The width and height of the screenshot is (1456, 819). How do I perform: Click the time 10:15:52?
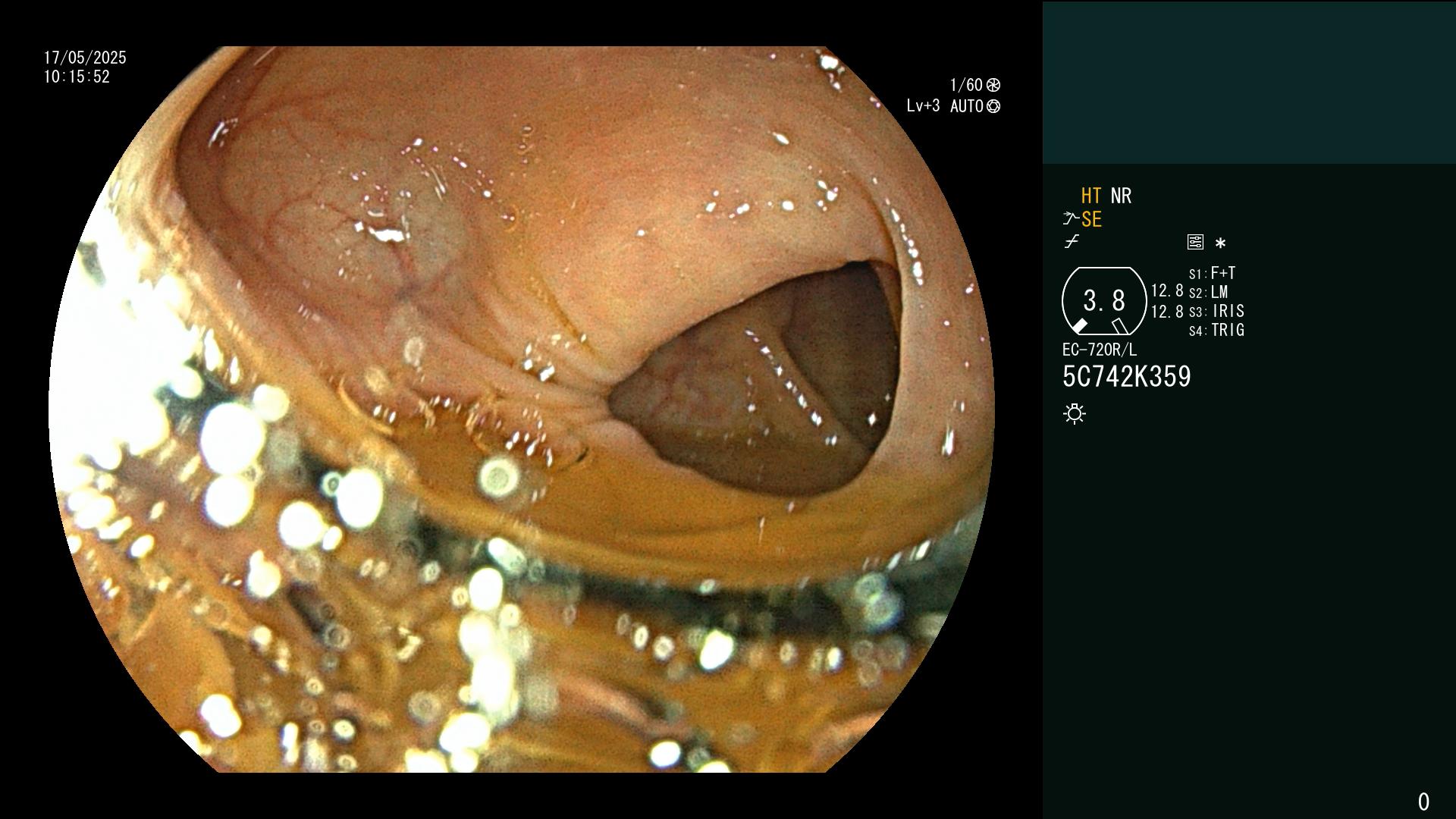(x=77, y=77)
